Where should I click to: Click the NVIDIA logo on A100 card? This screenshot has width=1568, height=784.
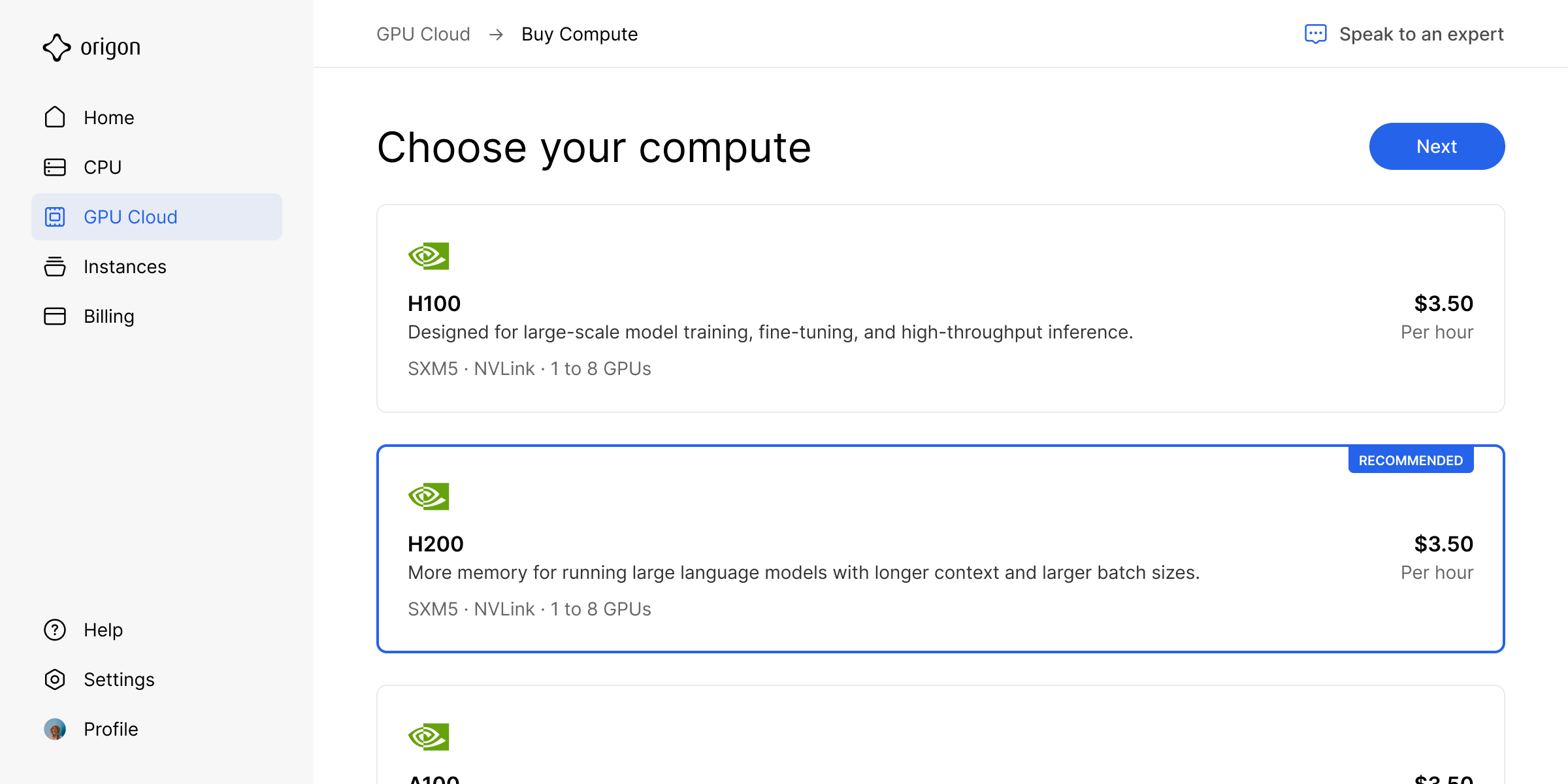click(x=429, y=737)
